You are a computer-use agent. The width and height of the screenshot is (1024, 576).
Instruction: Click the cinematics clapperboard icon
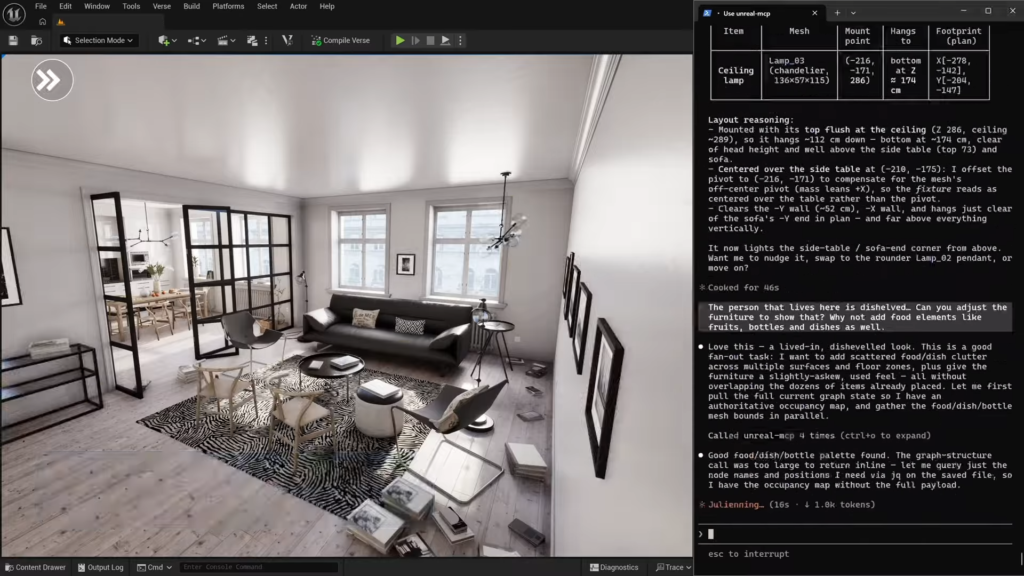(x=223, y=40)
